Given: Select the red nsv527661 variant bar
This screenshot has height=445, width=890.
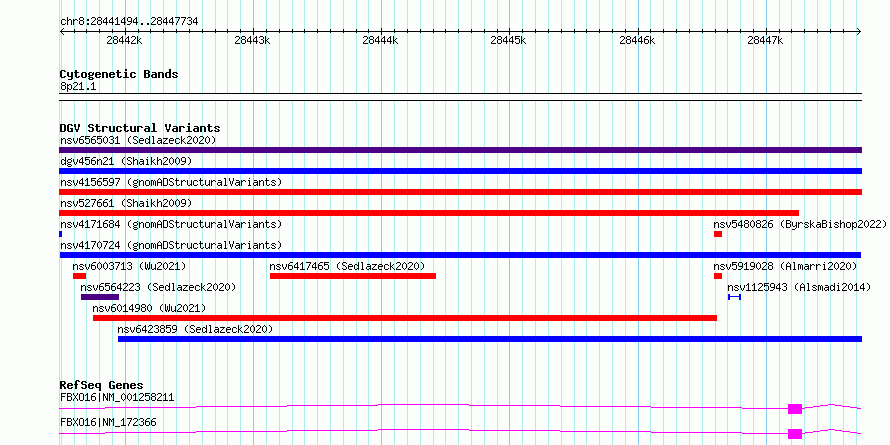Looking at the screenshot, I should point(429,213).
